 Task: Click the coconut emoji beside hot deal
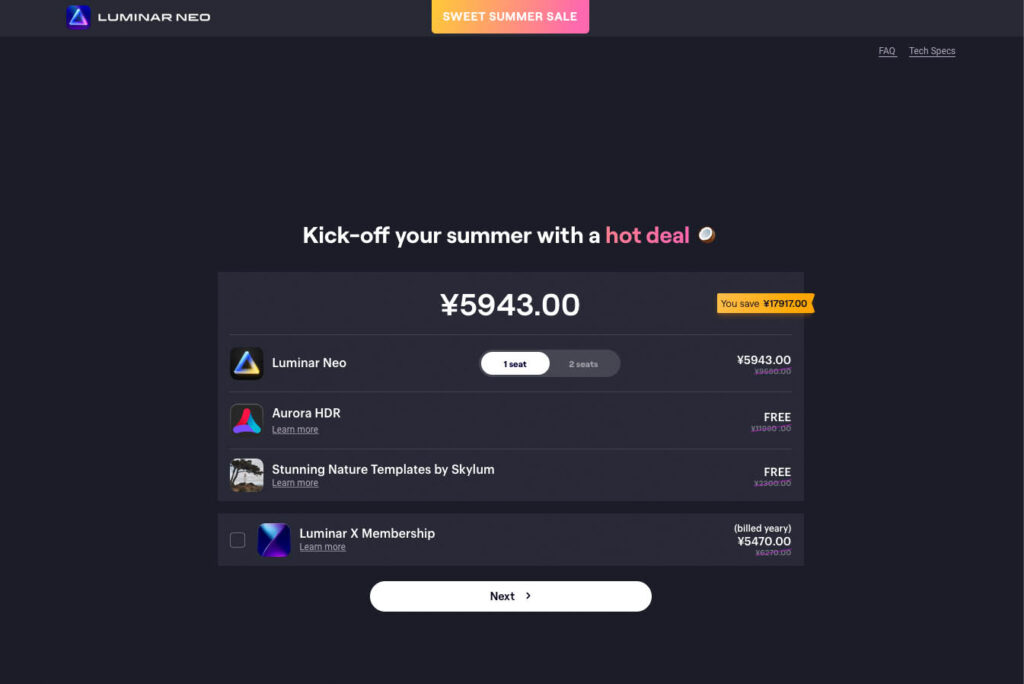707,235
